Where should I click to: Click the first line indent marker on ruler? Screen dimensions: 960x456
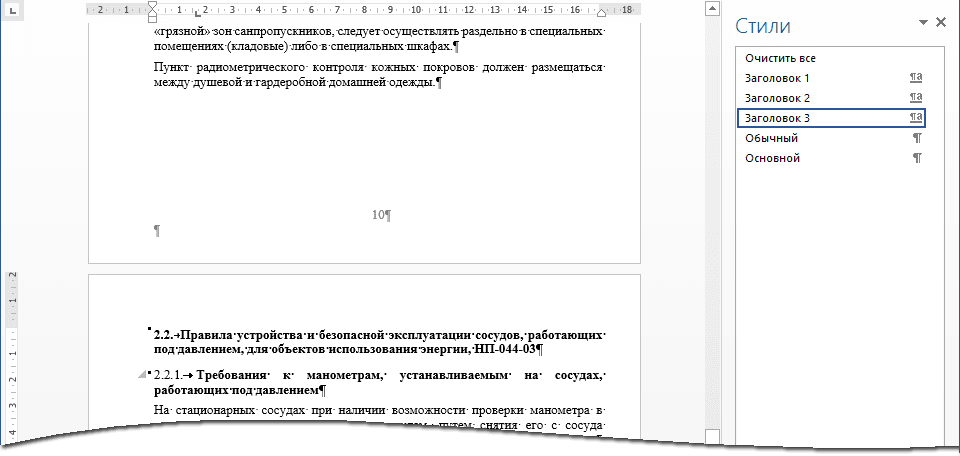click(x=152, y=5)
